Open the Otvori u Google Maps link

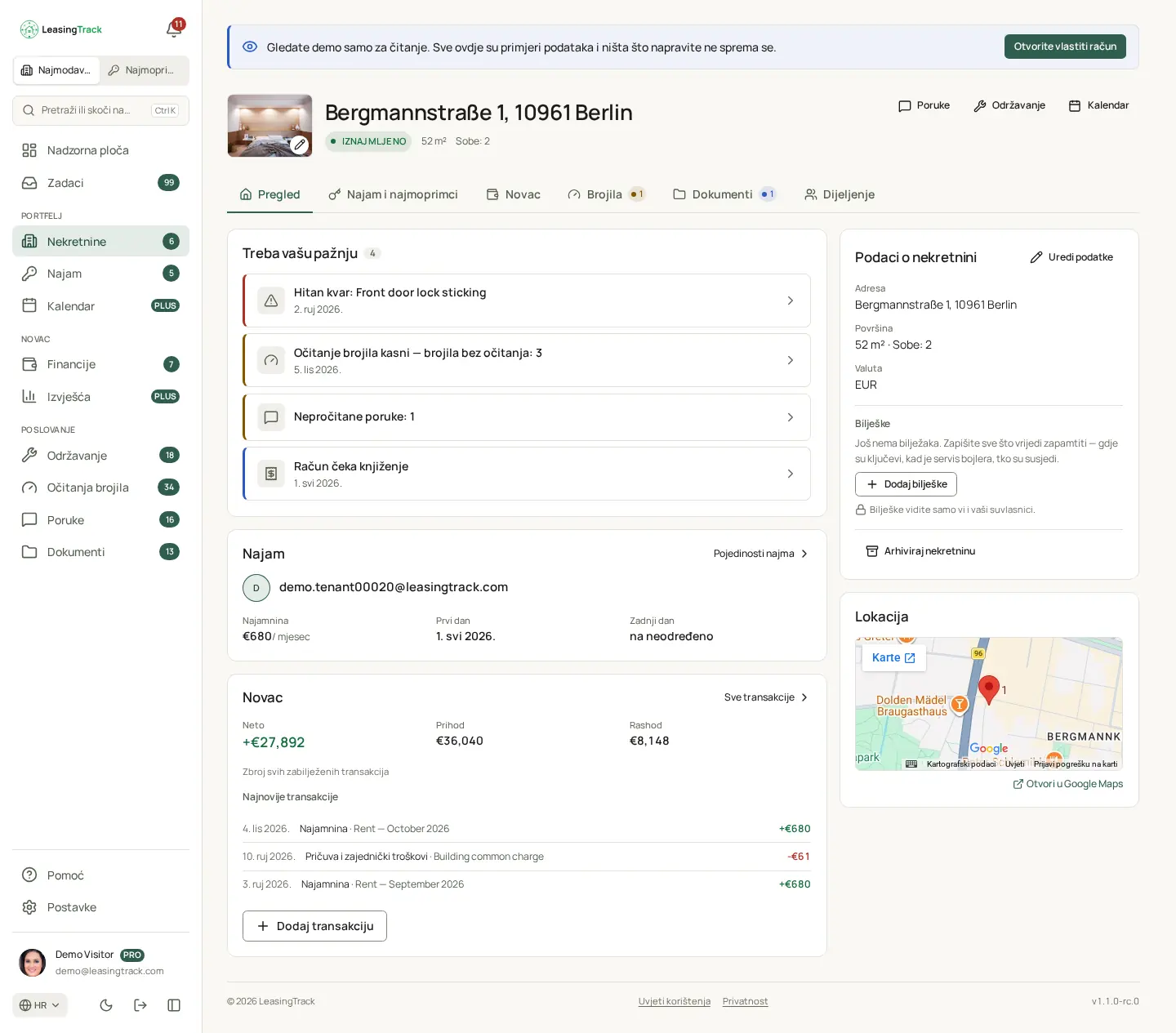(1068, 784)
